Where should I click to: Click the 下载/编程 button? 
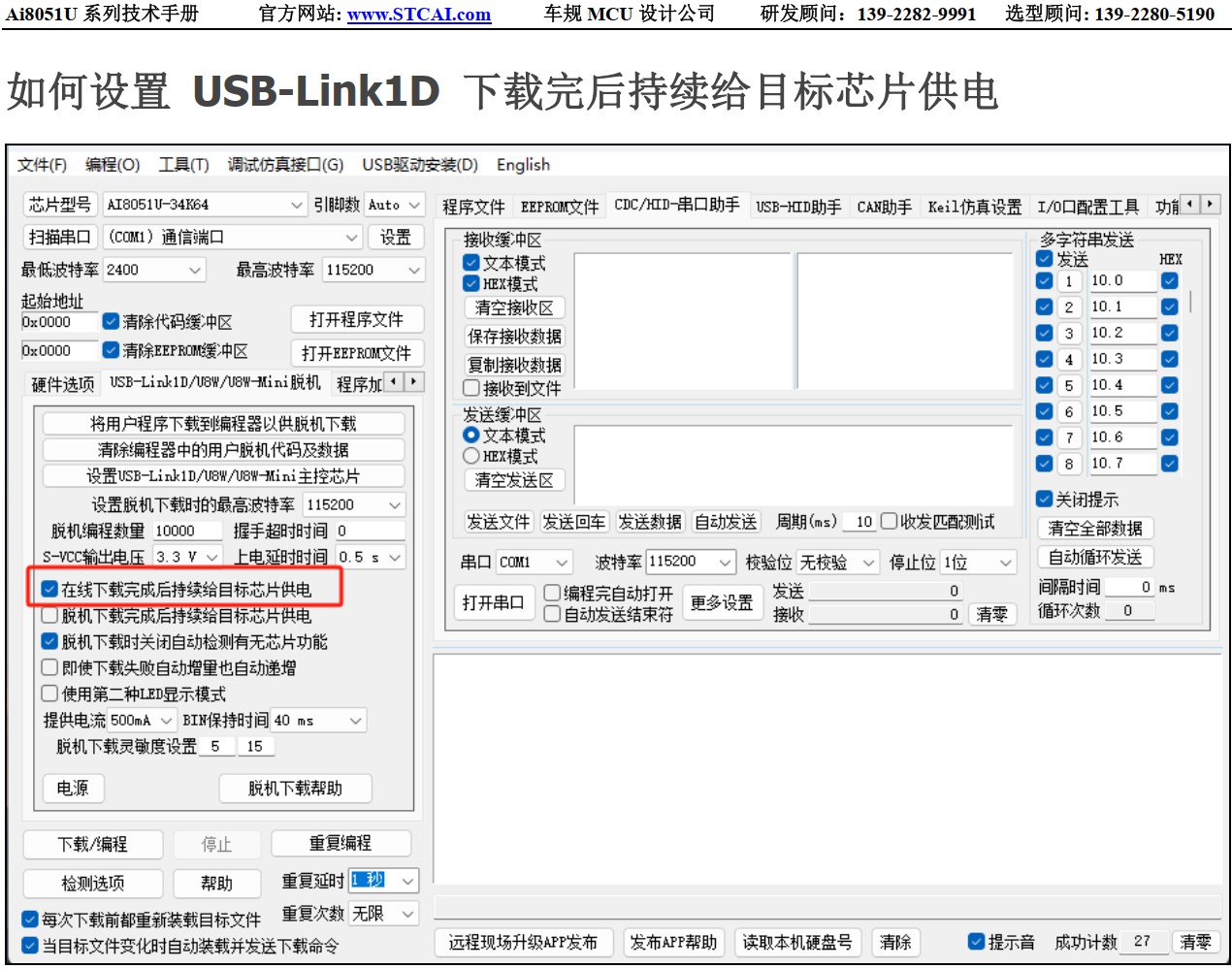[x=92, y=844]
